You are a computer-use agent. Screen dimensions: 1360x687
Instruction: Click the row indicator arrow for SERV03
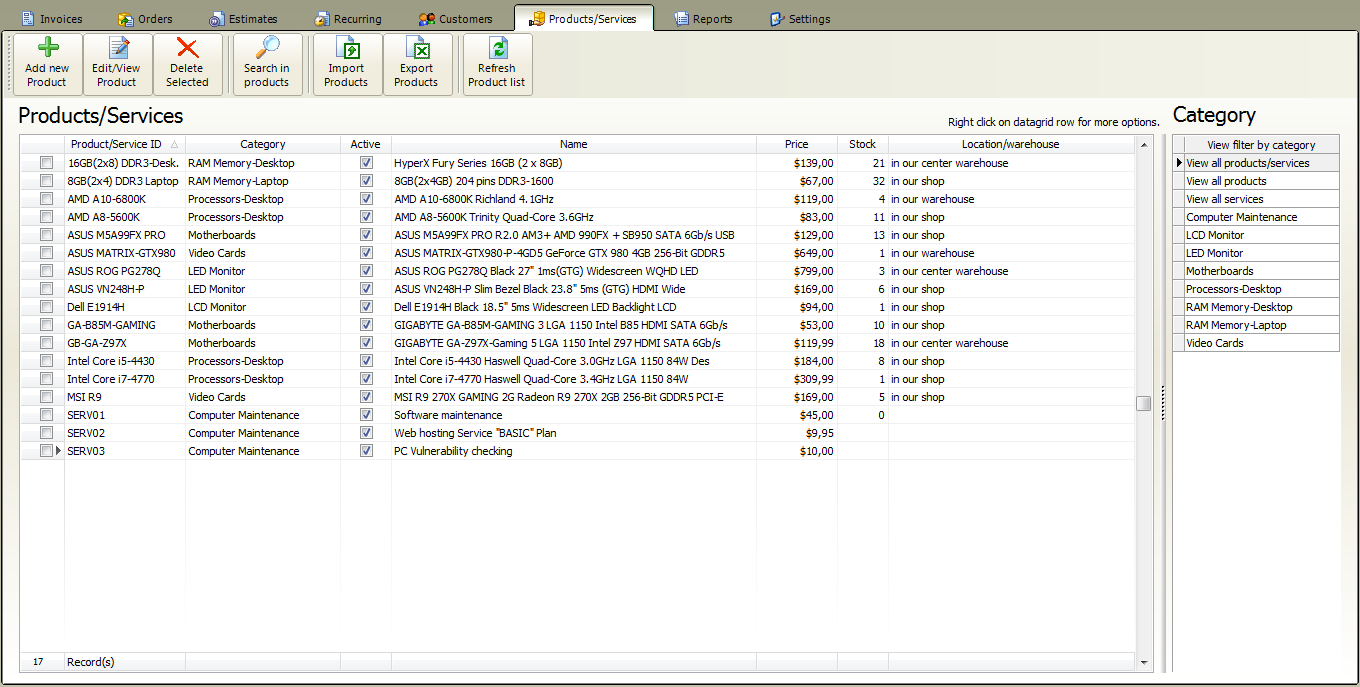pos(59,451)
